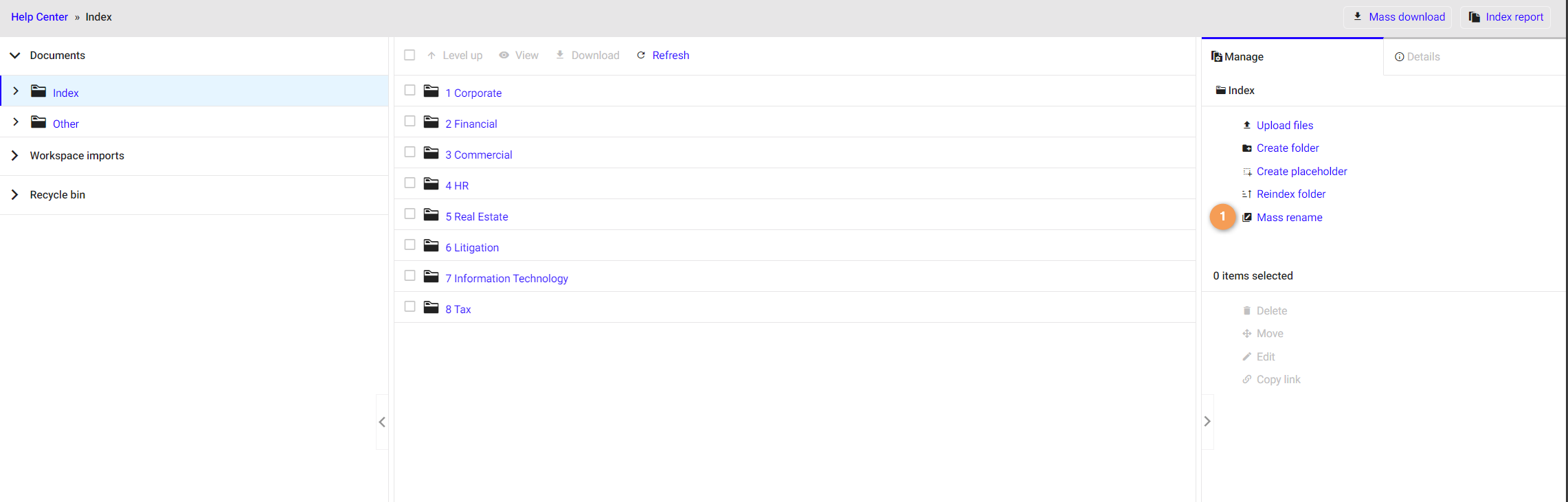
Task: Click the Edit pencil icon
Action: [1246, 356]
